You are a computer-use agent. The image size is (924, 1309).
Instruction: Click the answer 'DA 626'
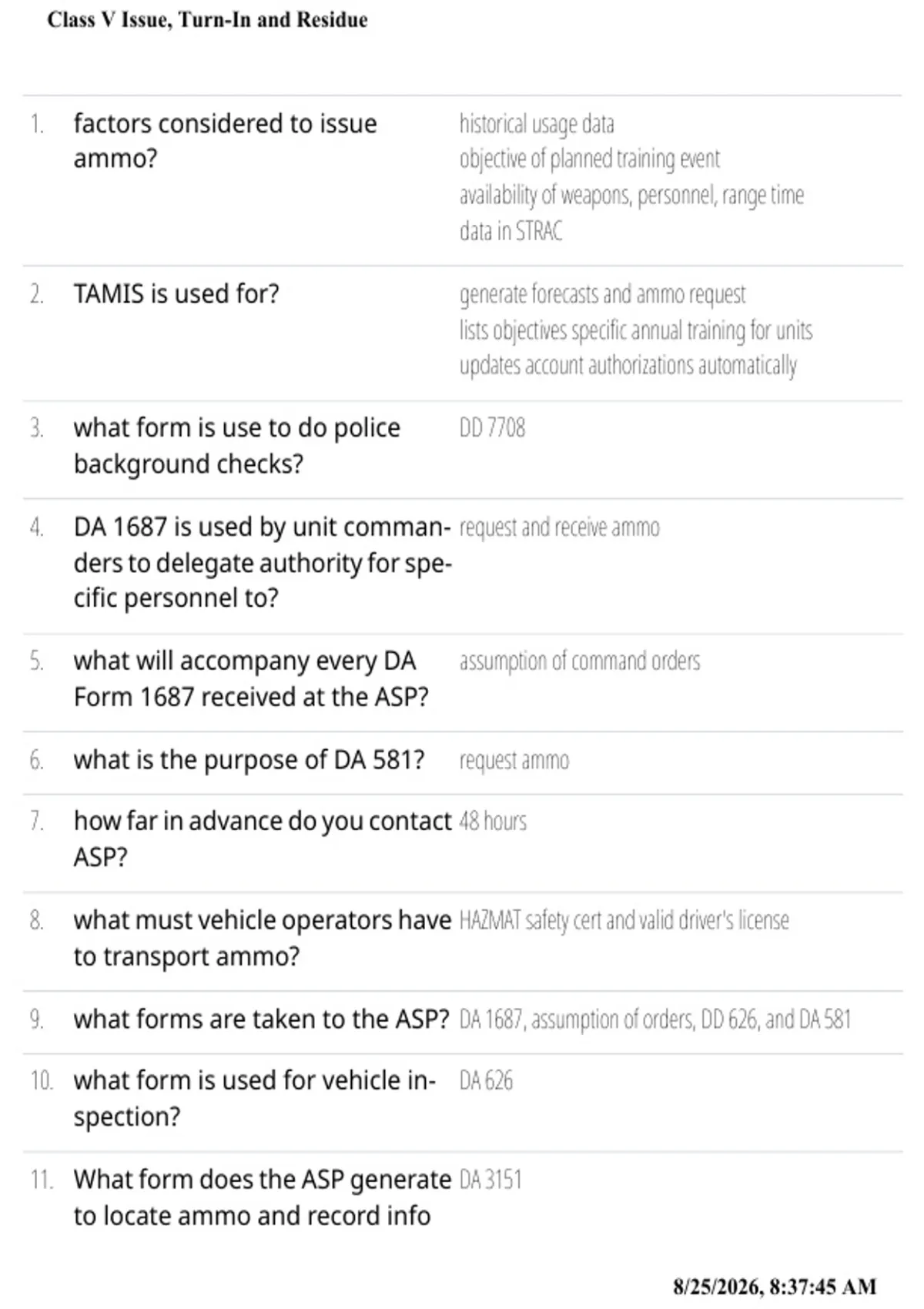[486, 1081]
